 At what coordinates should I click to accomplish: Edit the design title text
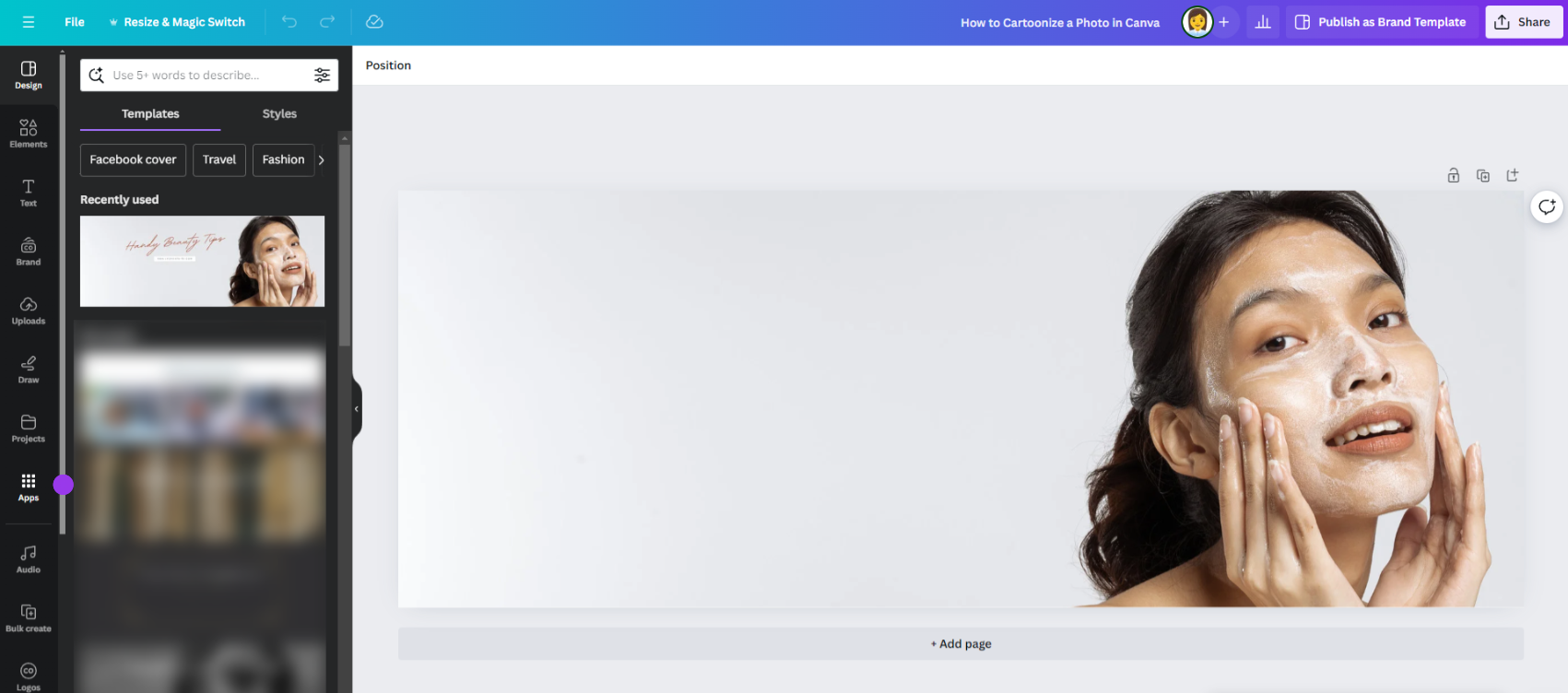1060,23
